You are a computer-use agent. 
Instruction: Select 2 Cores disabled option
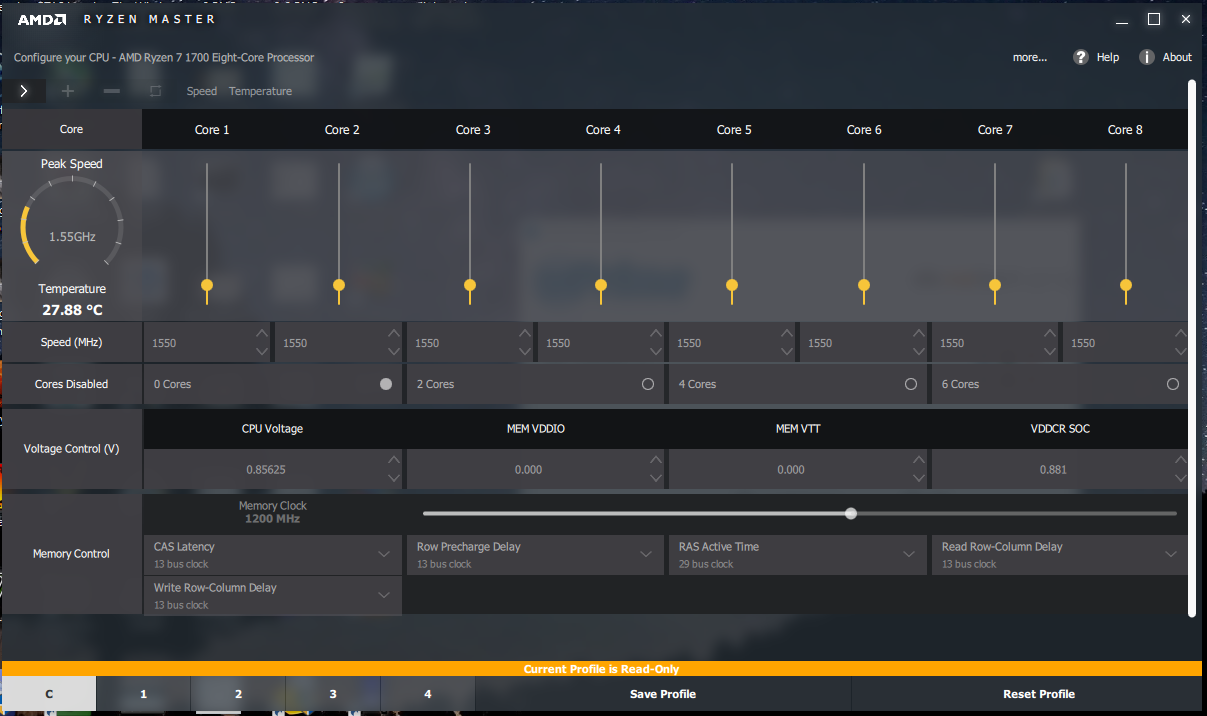648,384
